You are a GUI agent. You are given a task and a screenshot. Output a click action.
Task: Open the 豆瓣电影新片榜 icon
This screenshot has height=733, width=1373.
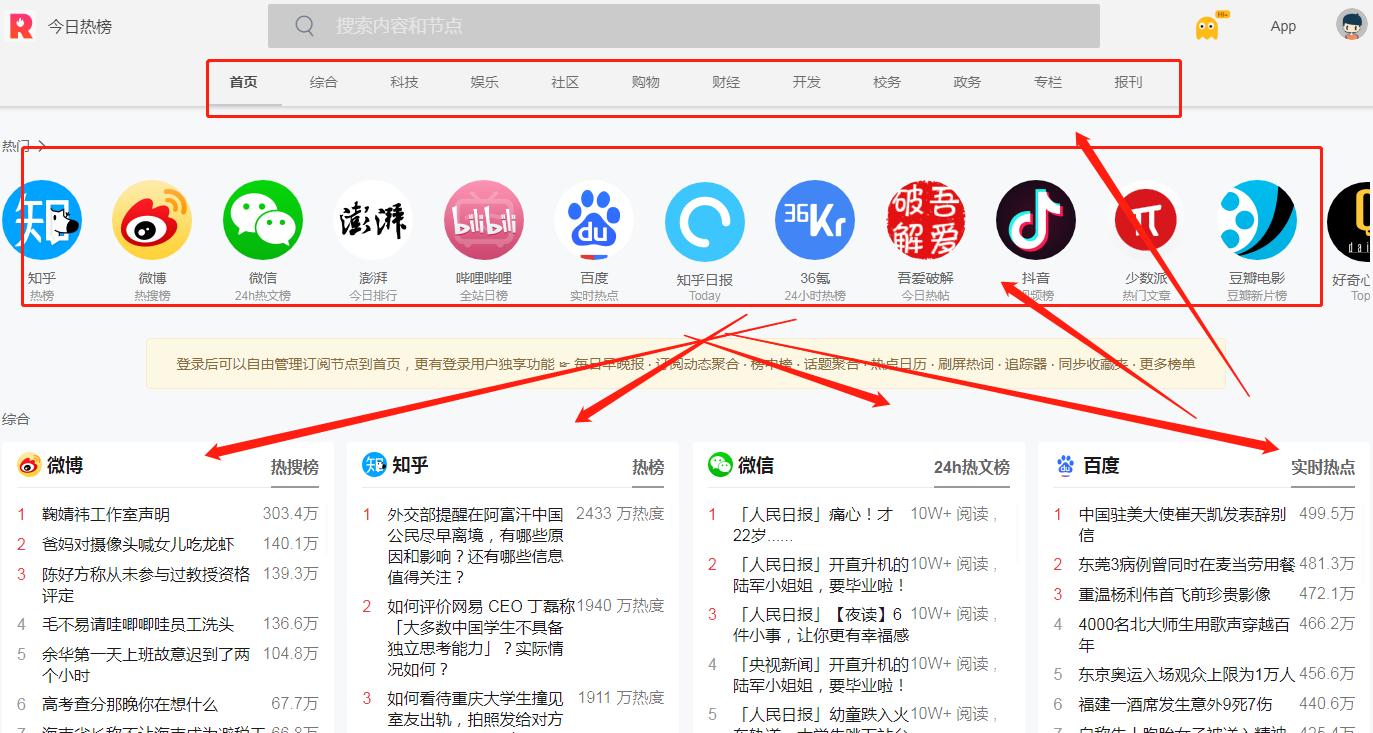tap(1256, 220)
